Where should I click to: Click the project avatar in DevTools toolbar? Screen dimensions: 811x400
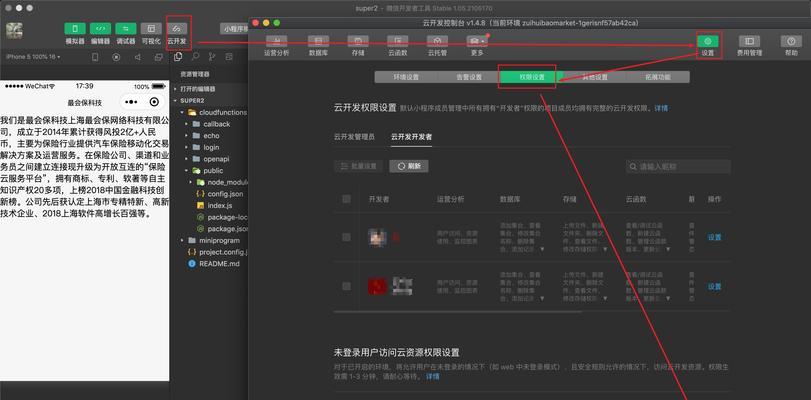click(x=14, y=30)
